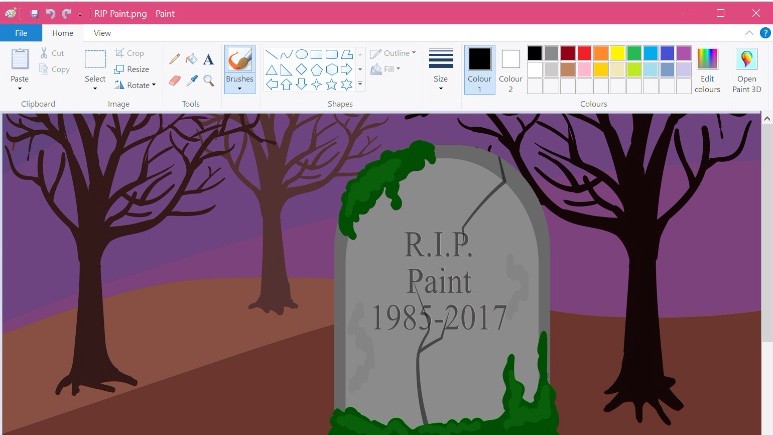773x435 pixels.
Task: Select the Magnifier tool
Action: [x=208, y=80]
